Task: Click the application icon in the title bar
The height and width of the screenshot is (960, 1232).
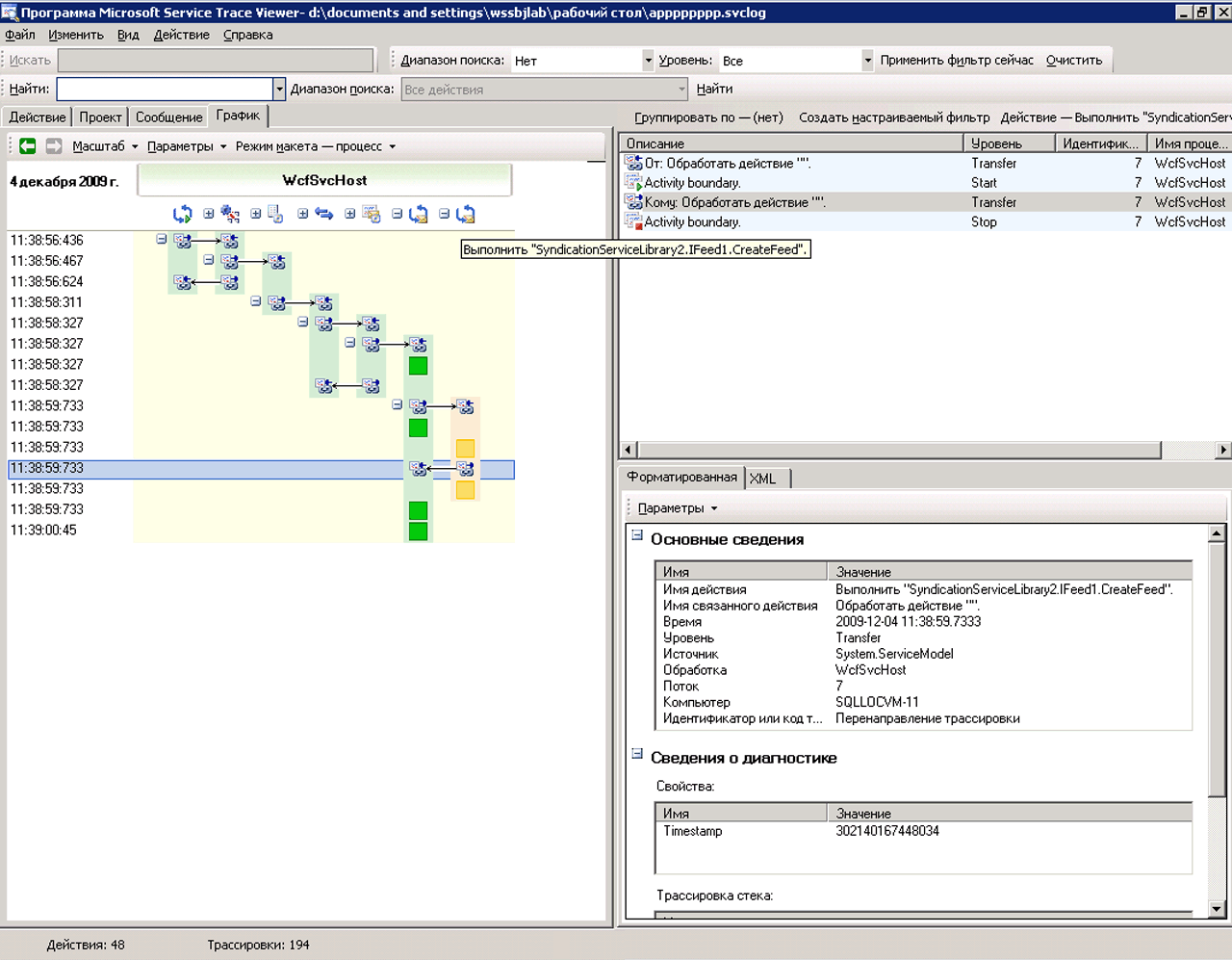Action: pos(10,12)
